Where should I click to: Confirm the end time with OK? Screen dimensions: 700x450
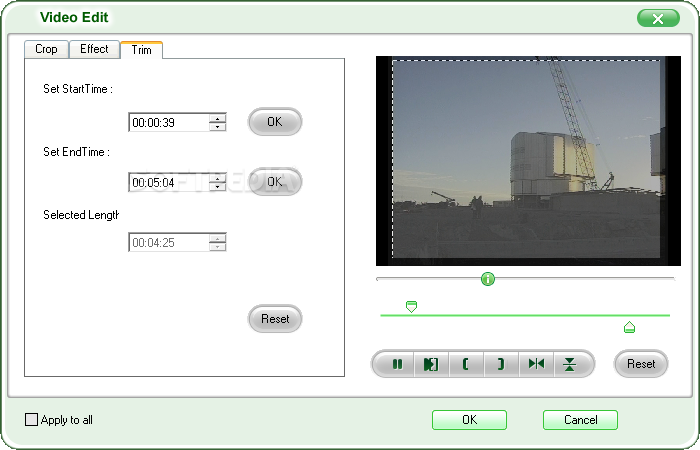(275, 181)
